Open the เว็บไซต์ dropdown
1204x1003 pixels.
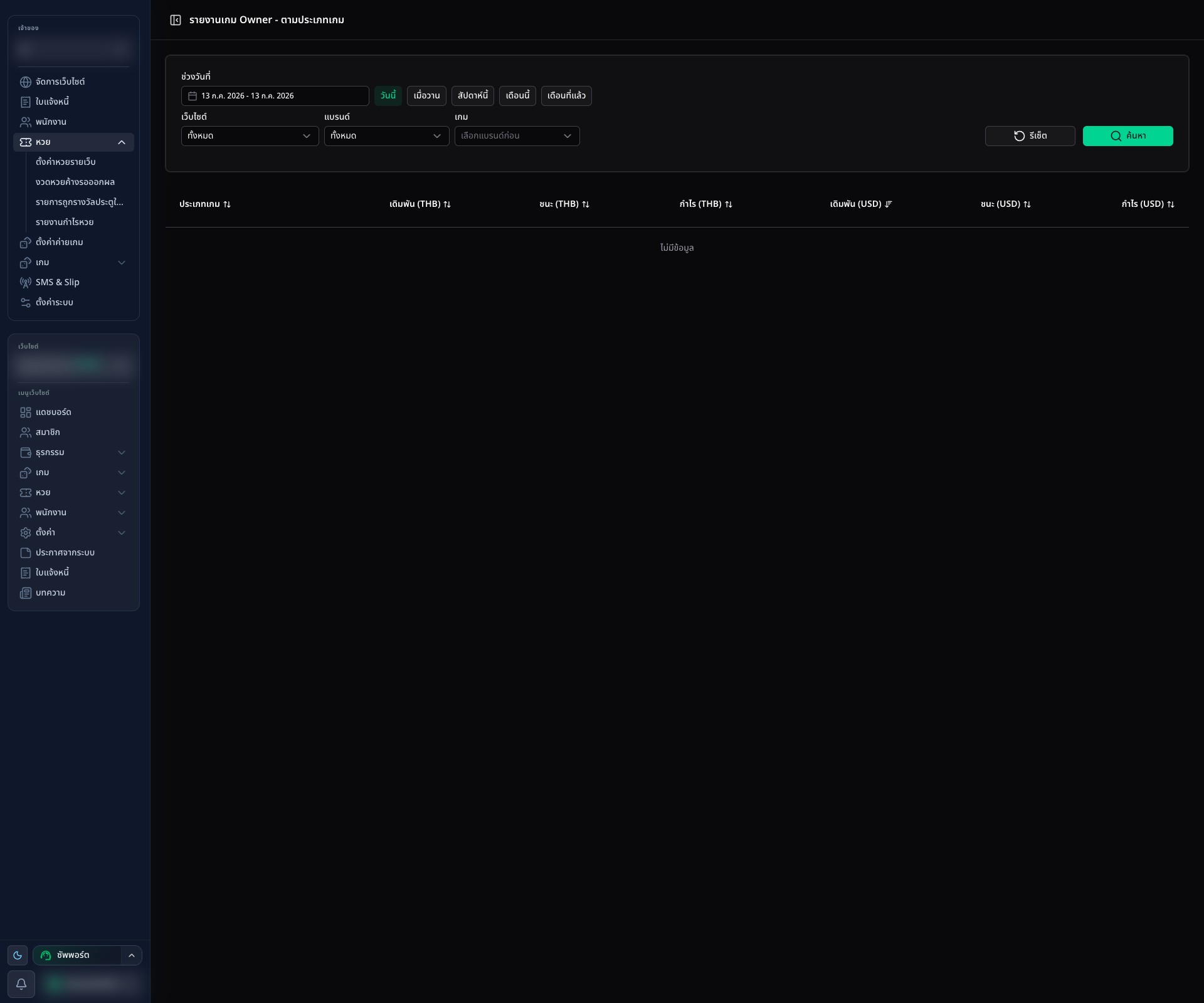coord(250,136)
